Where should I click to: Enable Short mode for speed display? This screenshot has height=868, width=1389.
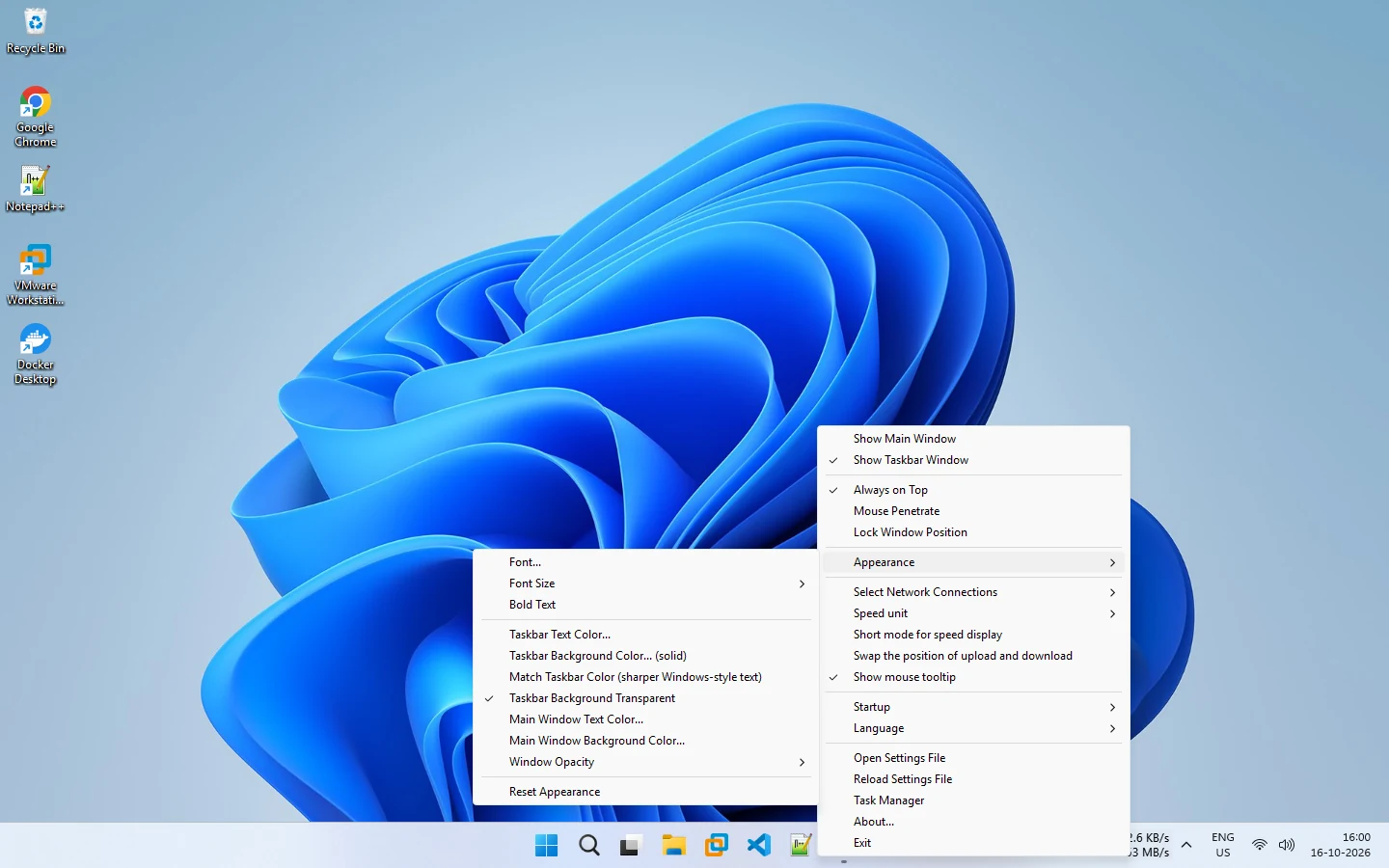point(973,635)
